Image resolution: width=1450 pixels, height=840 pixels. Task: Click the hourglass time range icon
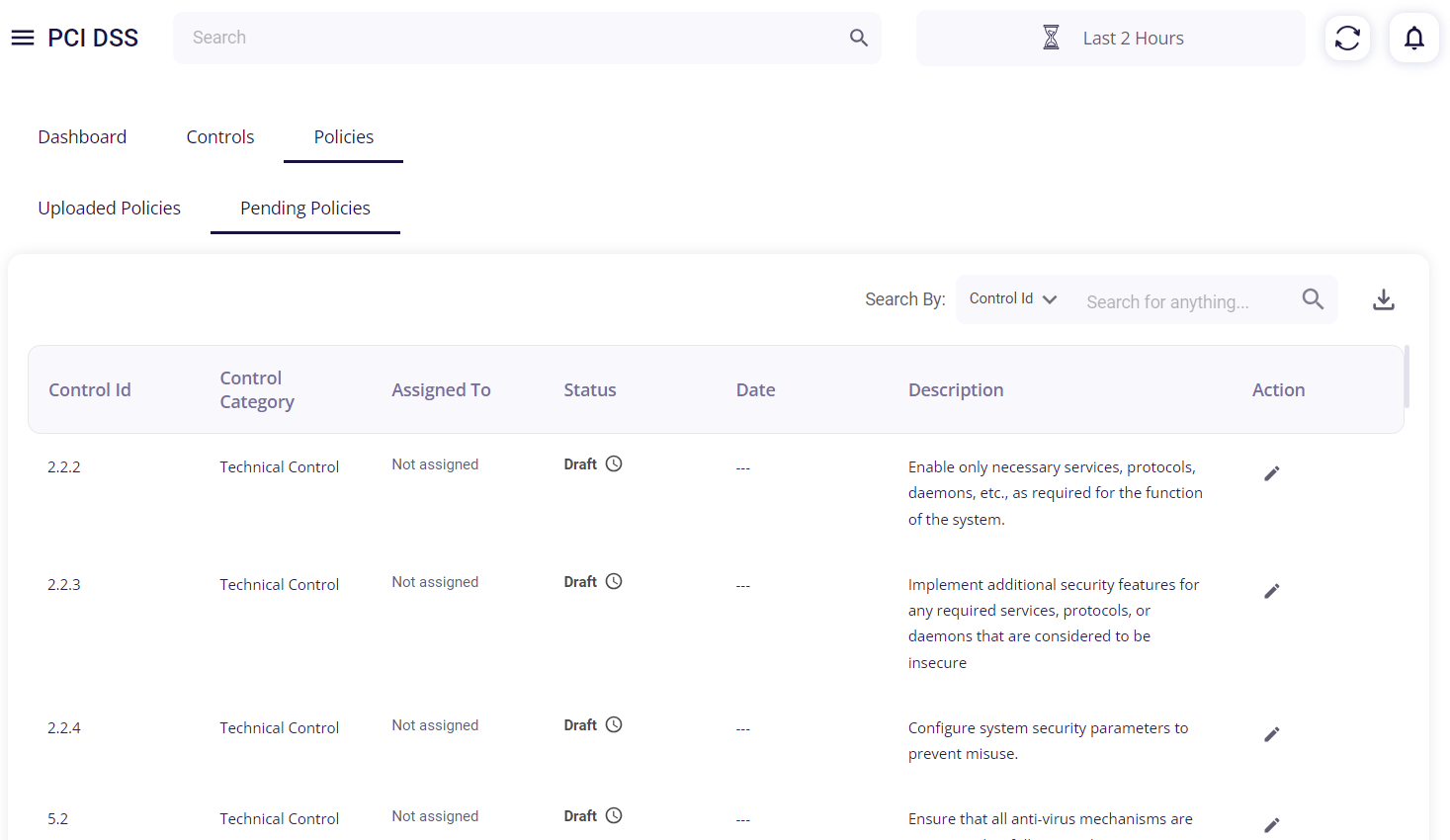click(x=1051, y=38)
